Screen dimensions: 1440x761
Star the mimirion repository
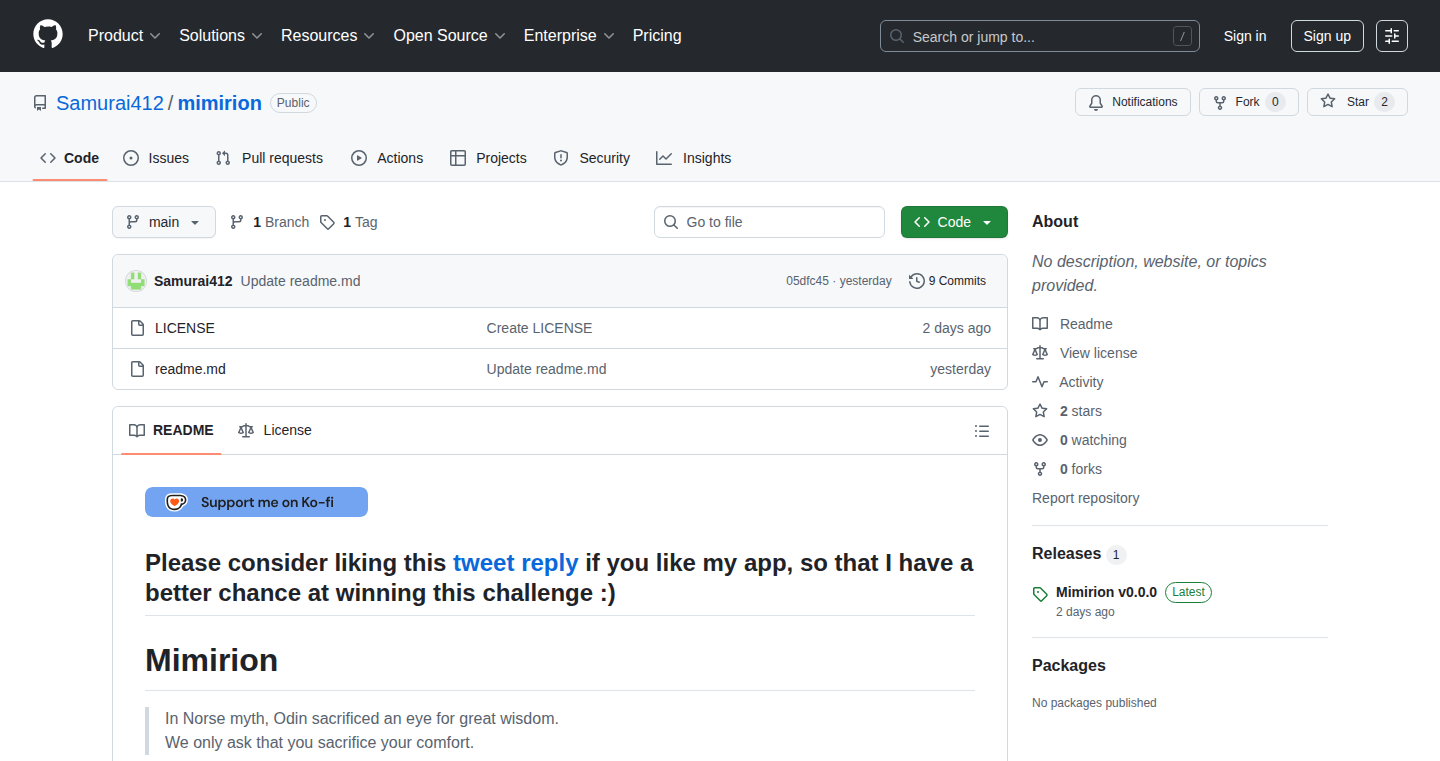pyautogui.click(x=1357, y=102)
